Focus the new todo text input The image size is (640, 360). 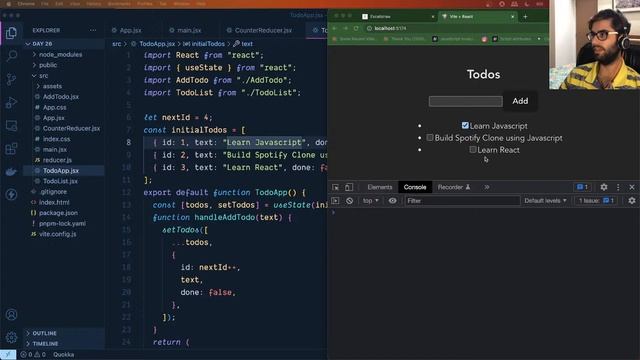coord(465,101)
